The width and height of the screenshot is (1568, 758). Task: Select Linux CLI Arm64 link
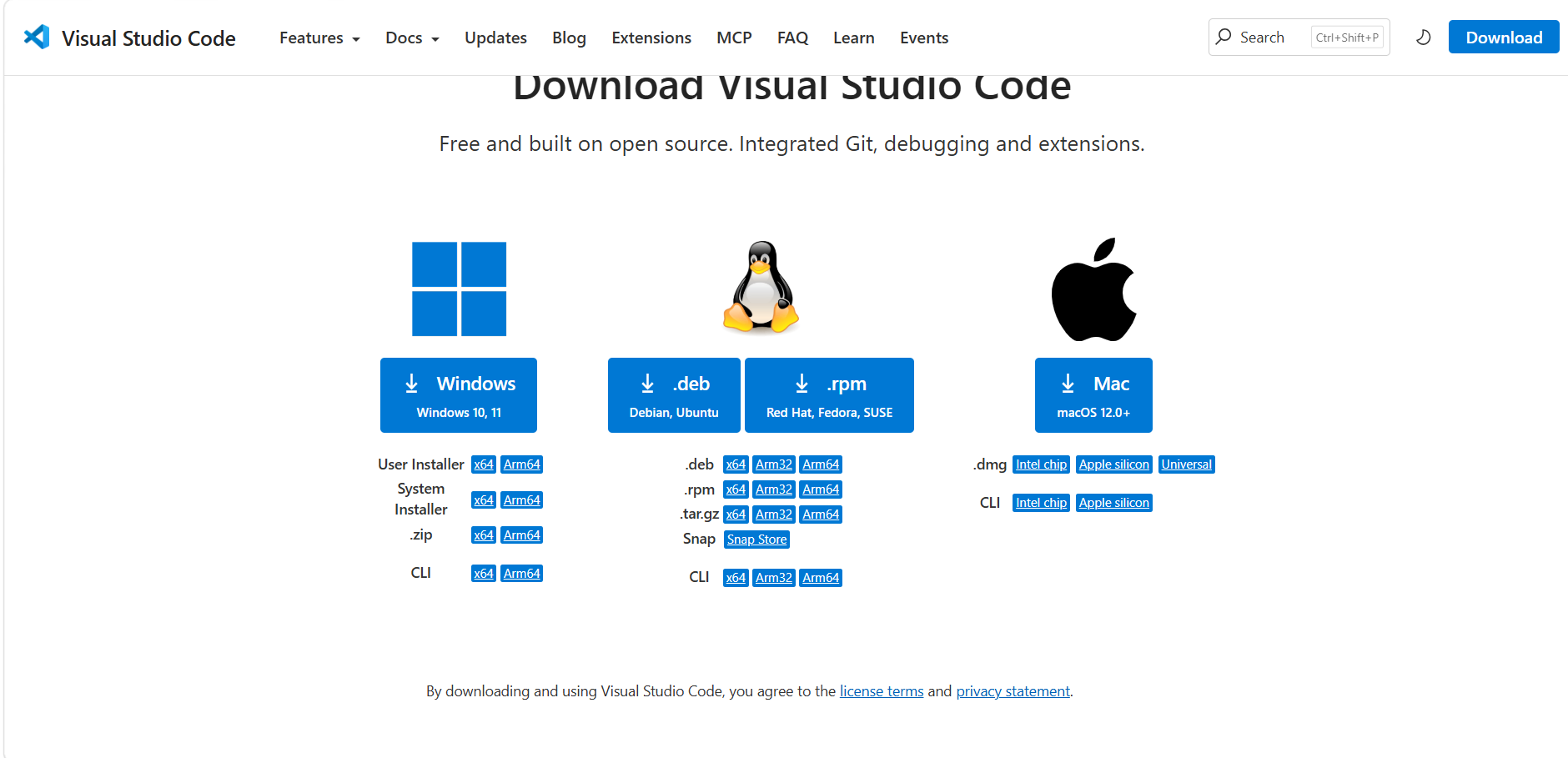pyautogui.click(x=821, y=578)
